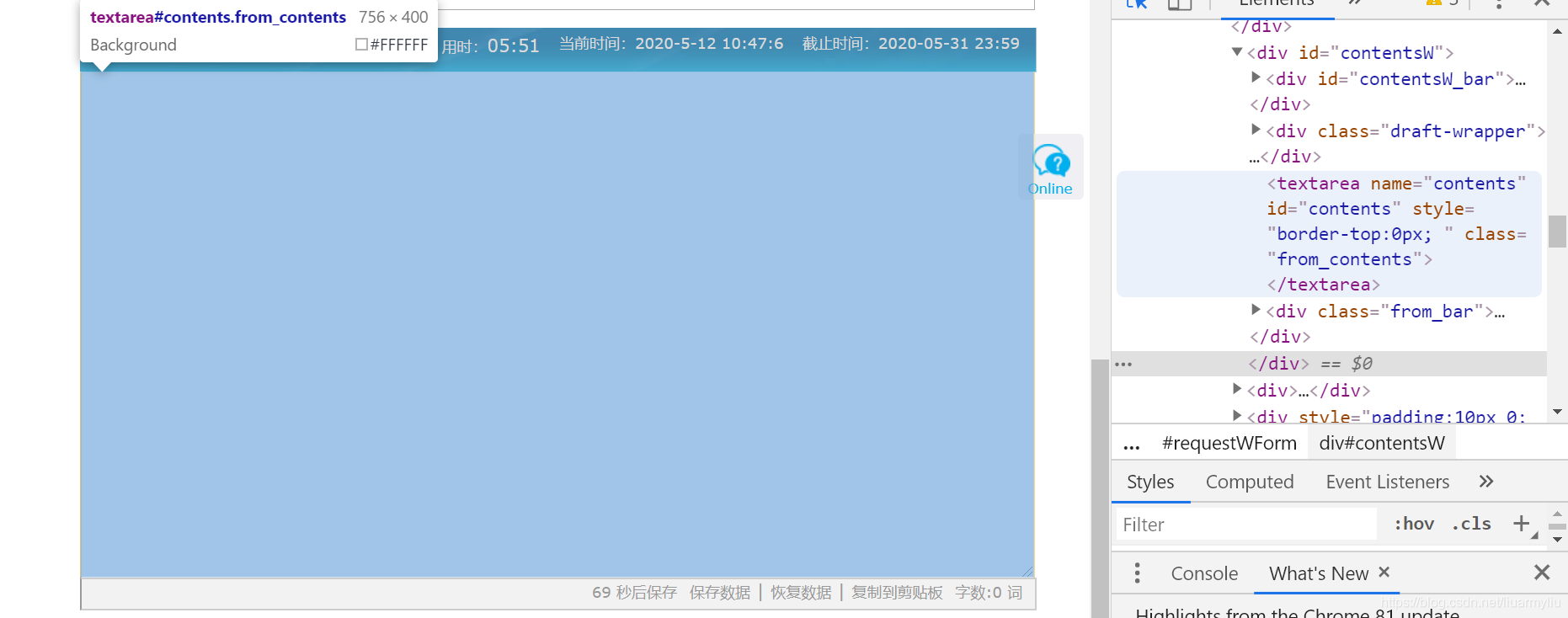This screenshot has width=1568, height=618.
Task: Click inside the highlighted contents textarea
Action: (x=557, y=323)
